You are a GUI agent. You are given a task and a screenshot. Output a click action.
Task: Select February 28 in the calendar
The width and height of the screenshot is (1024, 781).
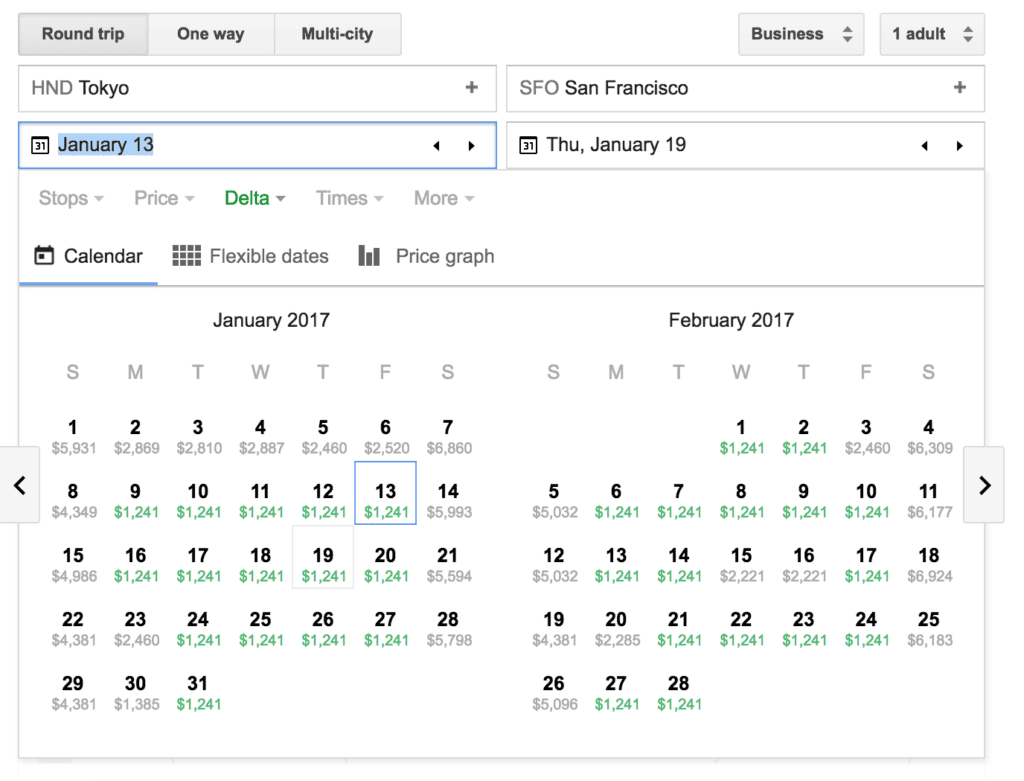coord(679,692)
